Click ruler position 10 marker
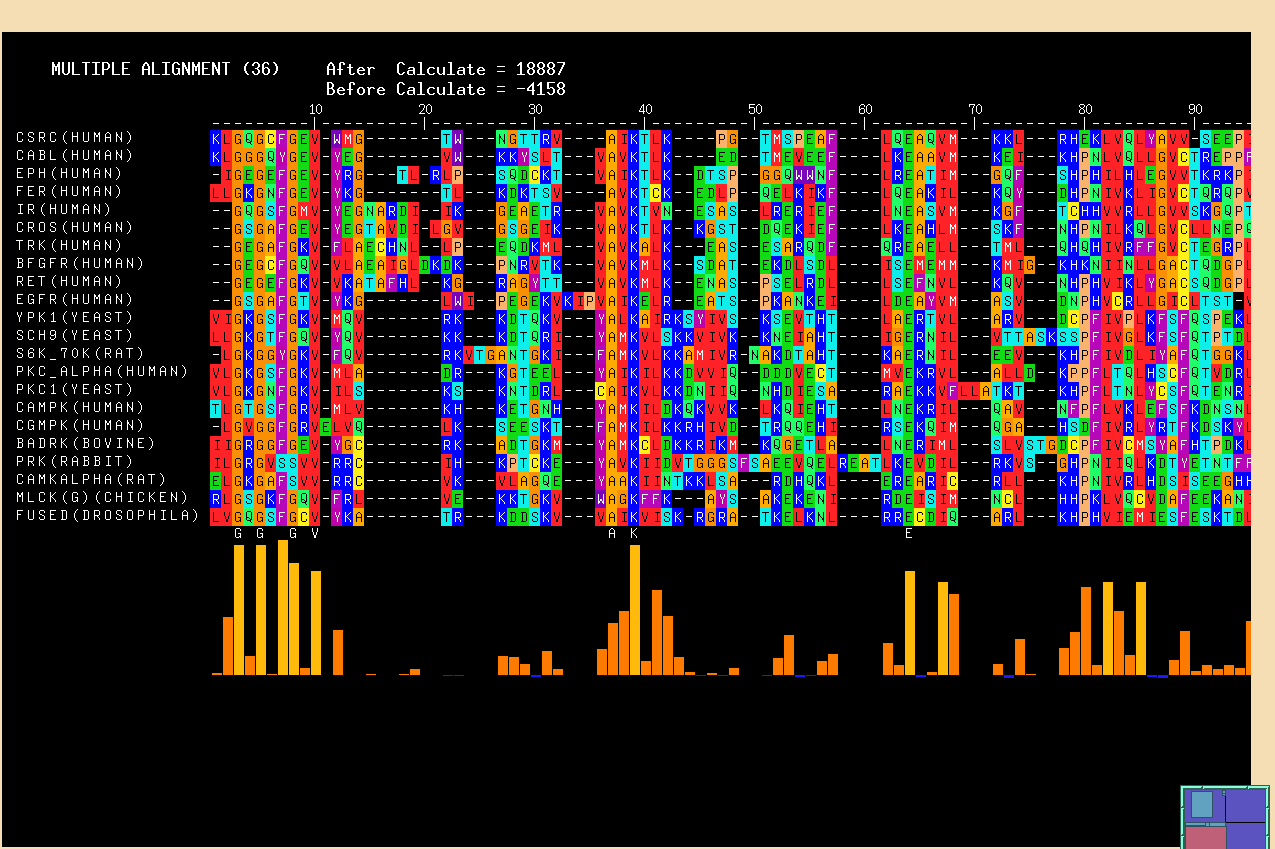This screenshot has width=1275, height=849. pos(315,110)
